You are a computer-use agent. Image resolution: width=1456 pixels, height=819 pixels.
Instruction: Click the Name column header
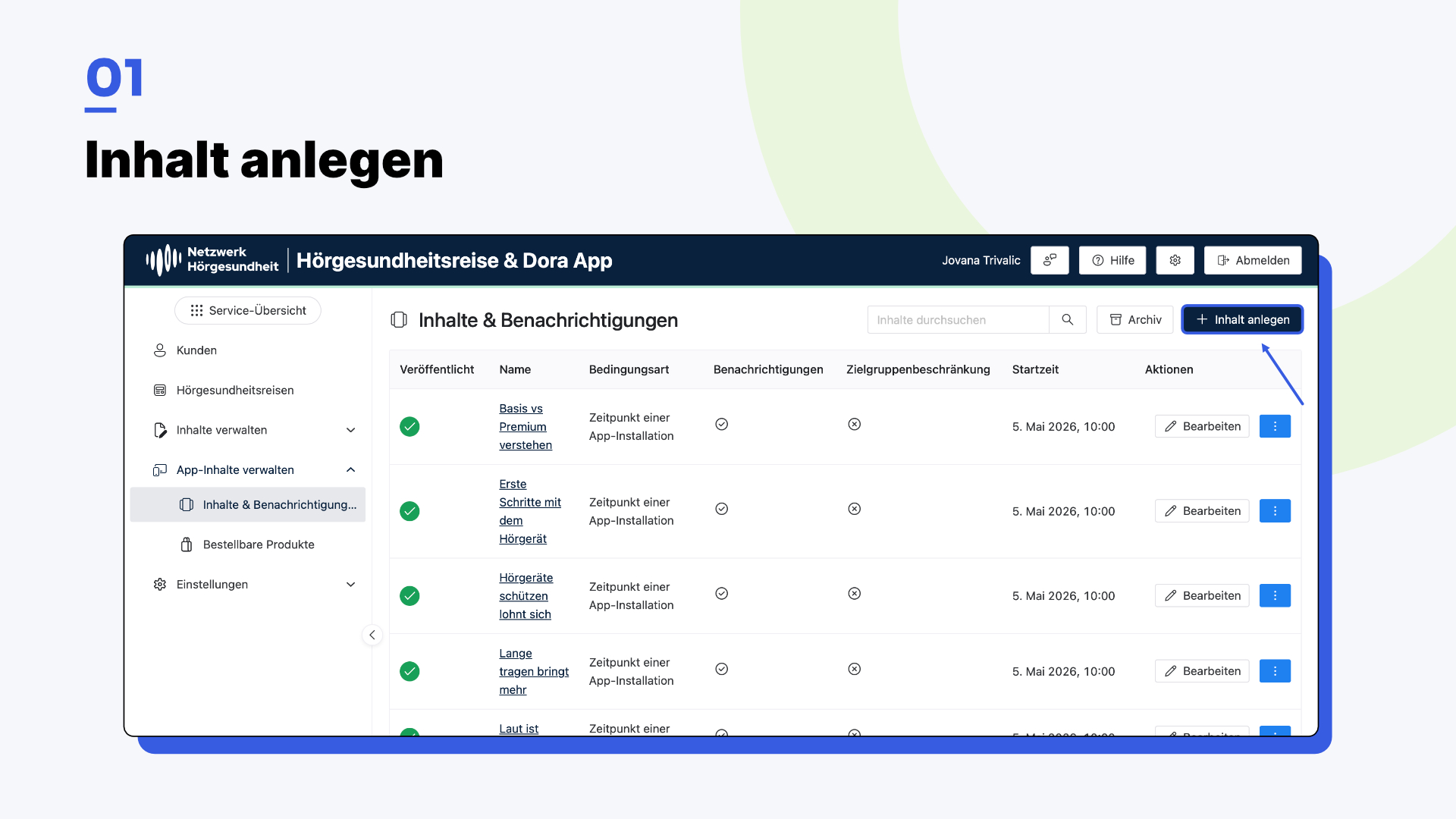[x=515, y=369]
